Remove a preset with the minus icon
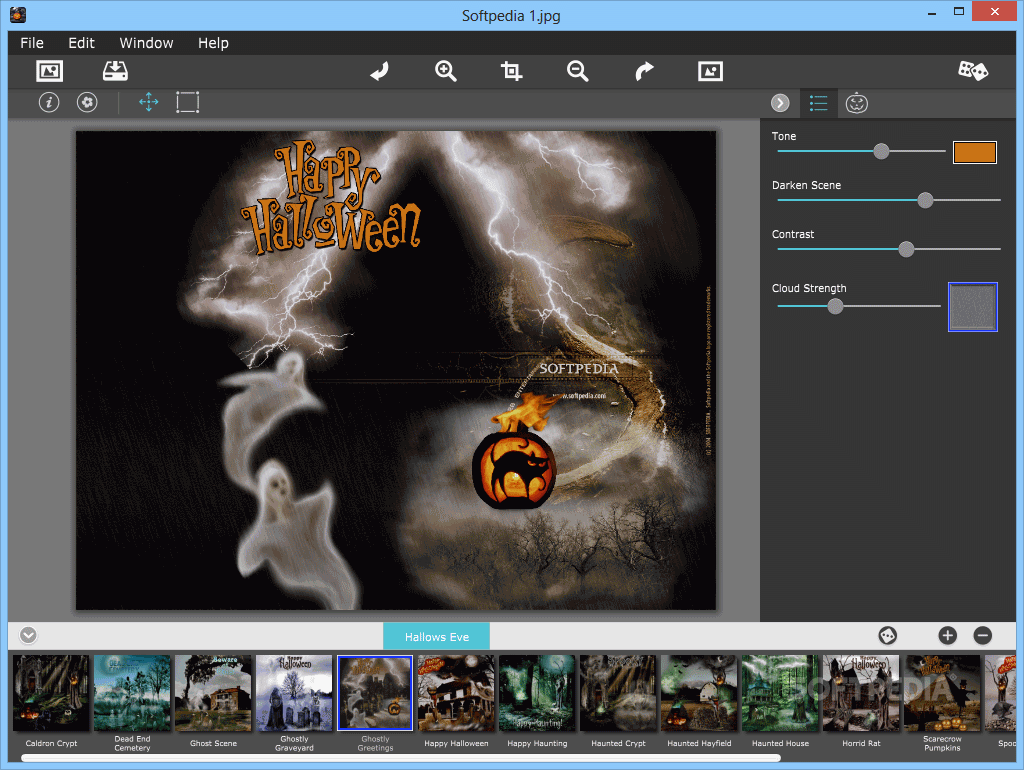The image size is (1024, 770). 983,635
